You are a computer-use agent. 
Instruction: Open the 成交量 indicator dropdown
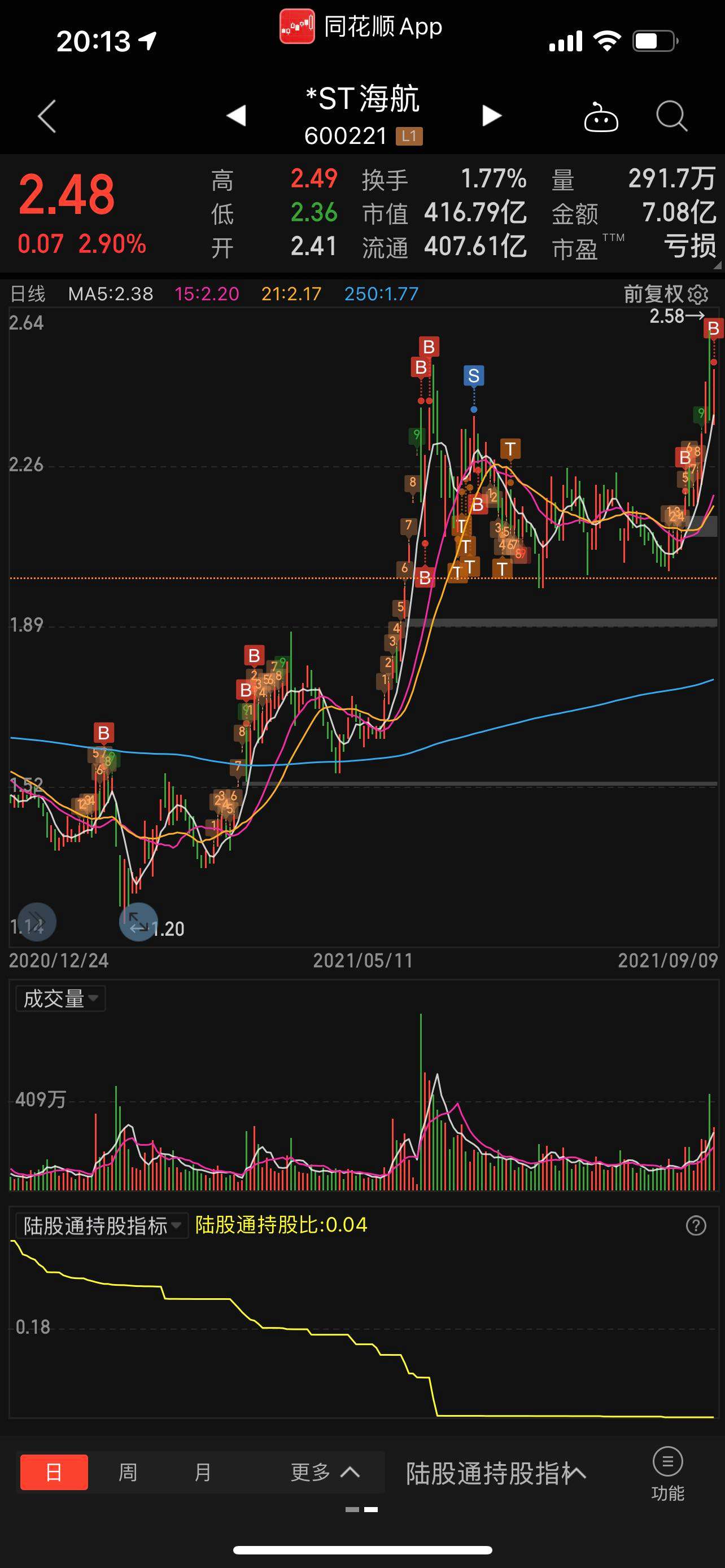pyautogui.click(x=60, y=998)
